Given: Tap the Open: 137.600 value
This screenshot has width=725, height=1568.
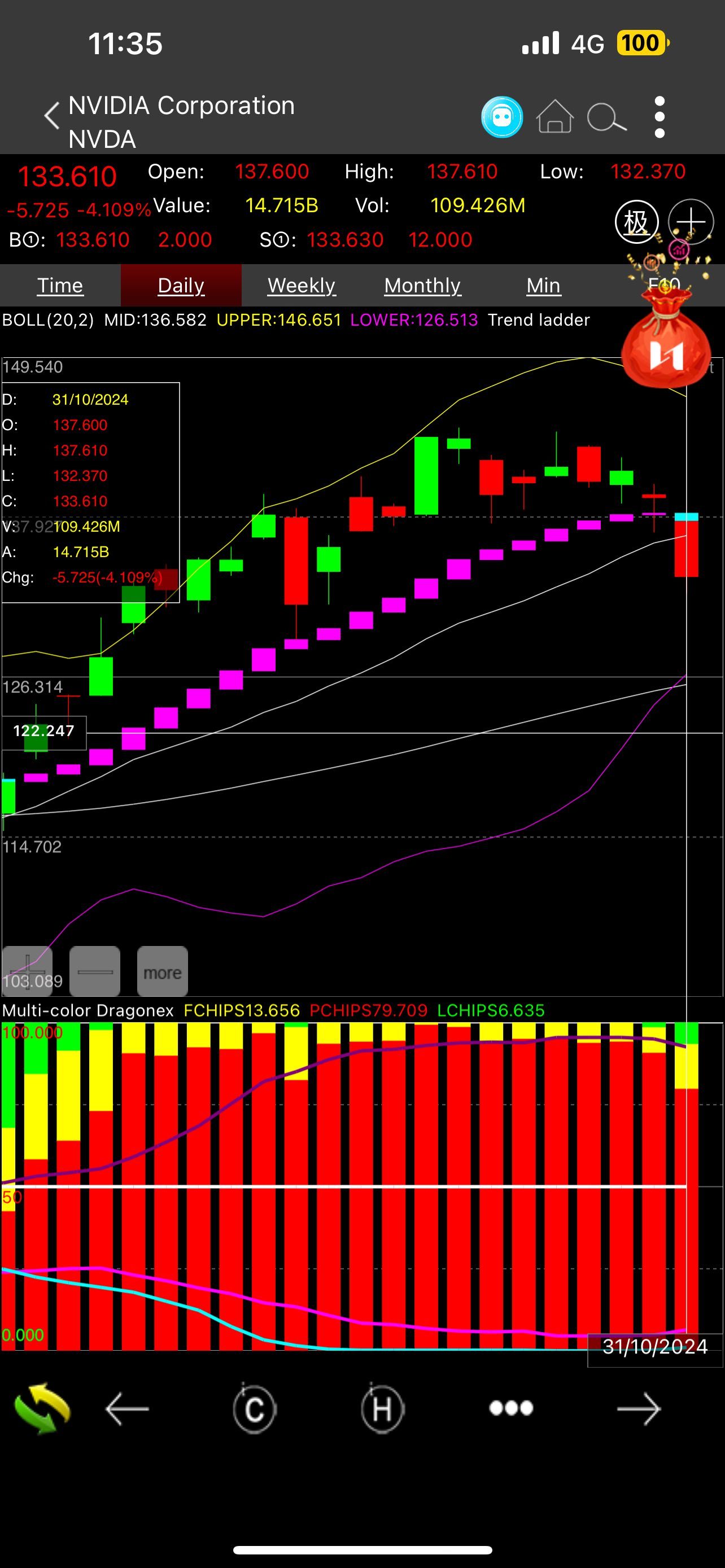Looking at the screenshot, I should [x=272, y=171].
